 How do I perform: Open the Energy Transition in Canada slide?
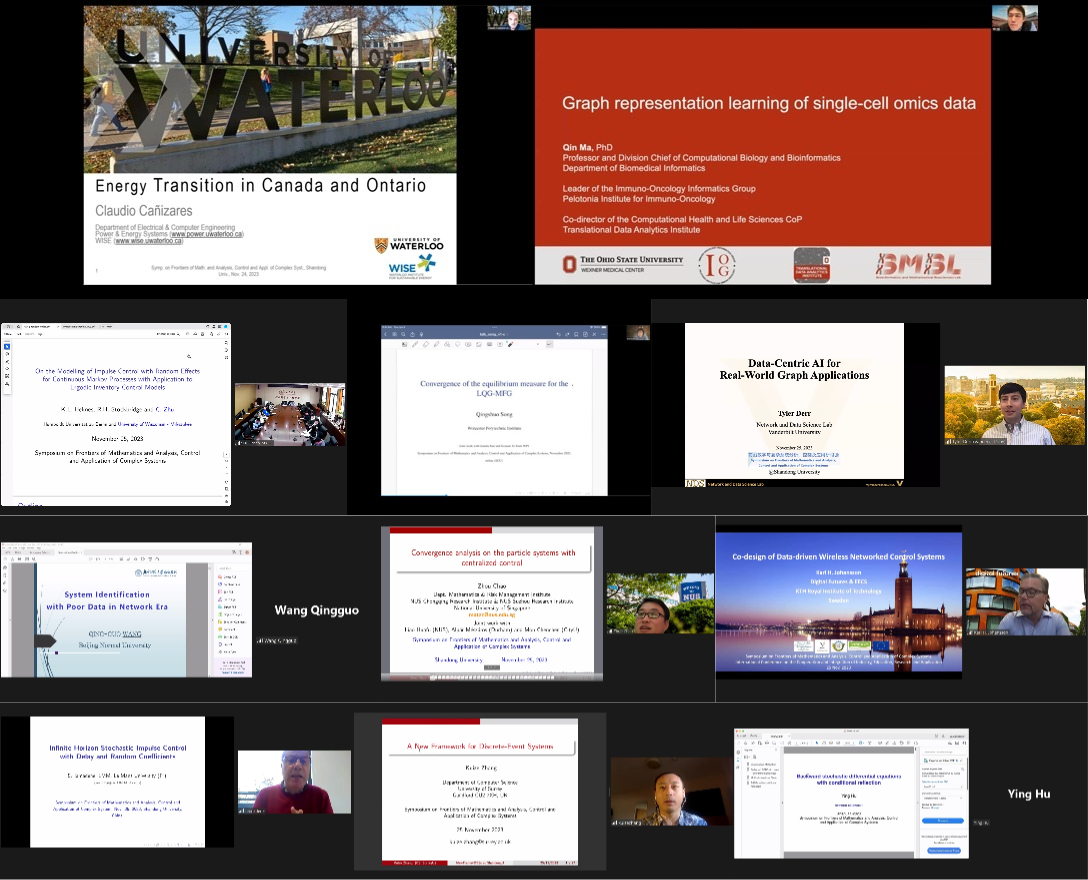point(270,145)
